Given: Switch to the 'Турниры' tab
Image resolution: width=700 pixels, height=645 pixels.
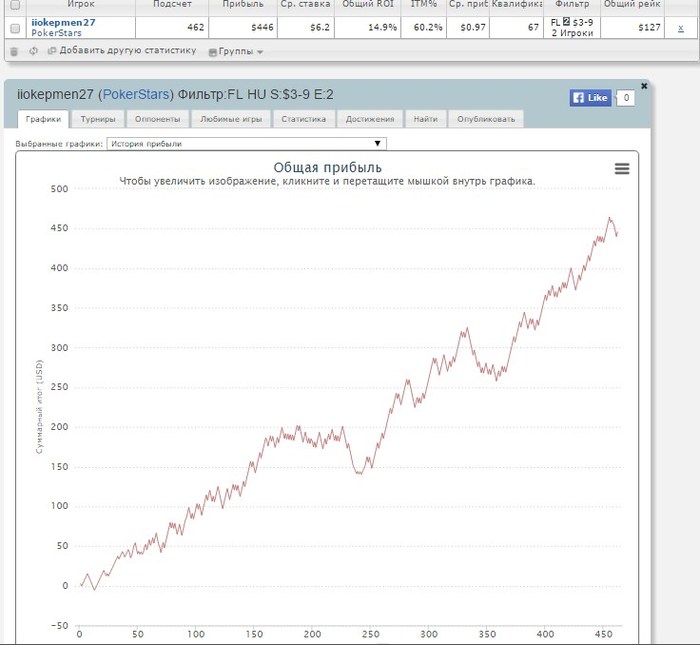Looking at the screenshot, I should click(98, 119).
